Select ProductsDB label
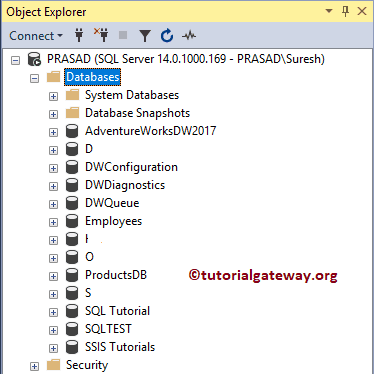This screenshot has height=374, width=374. pyautogui.click(x=116, y=275)
